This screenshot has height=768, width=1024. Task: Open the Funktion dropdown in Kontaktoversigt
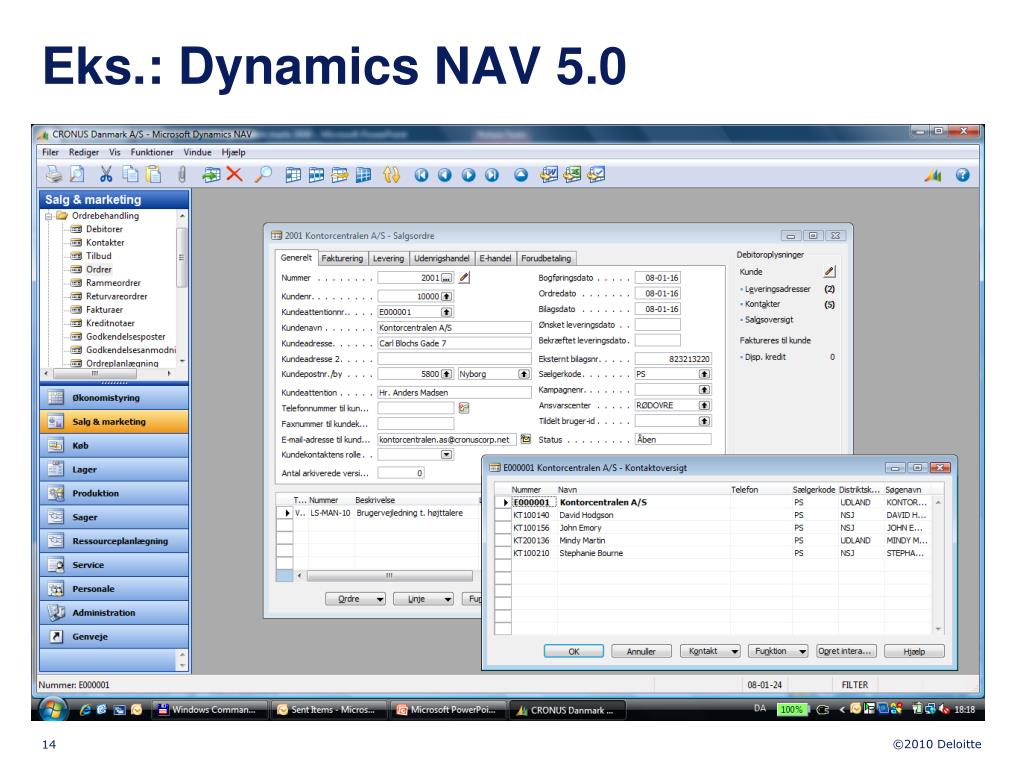tap(803, 651)
